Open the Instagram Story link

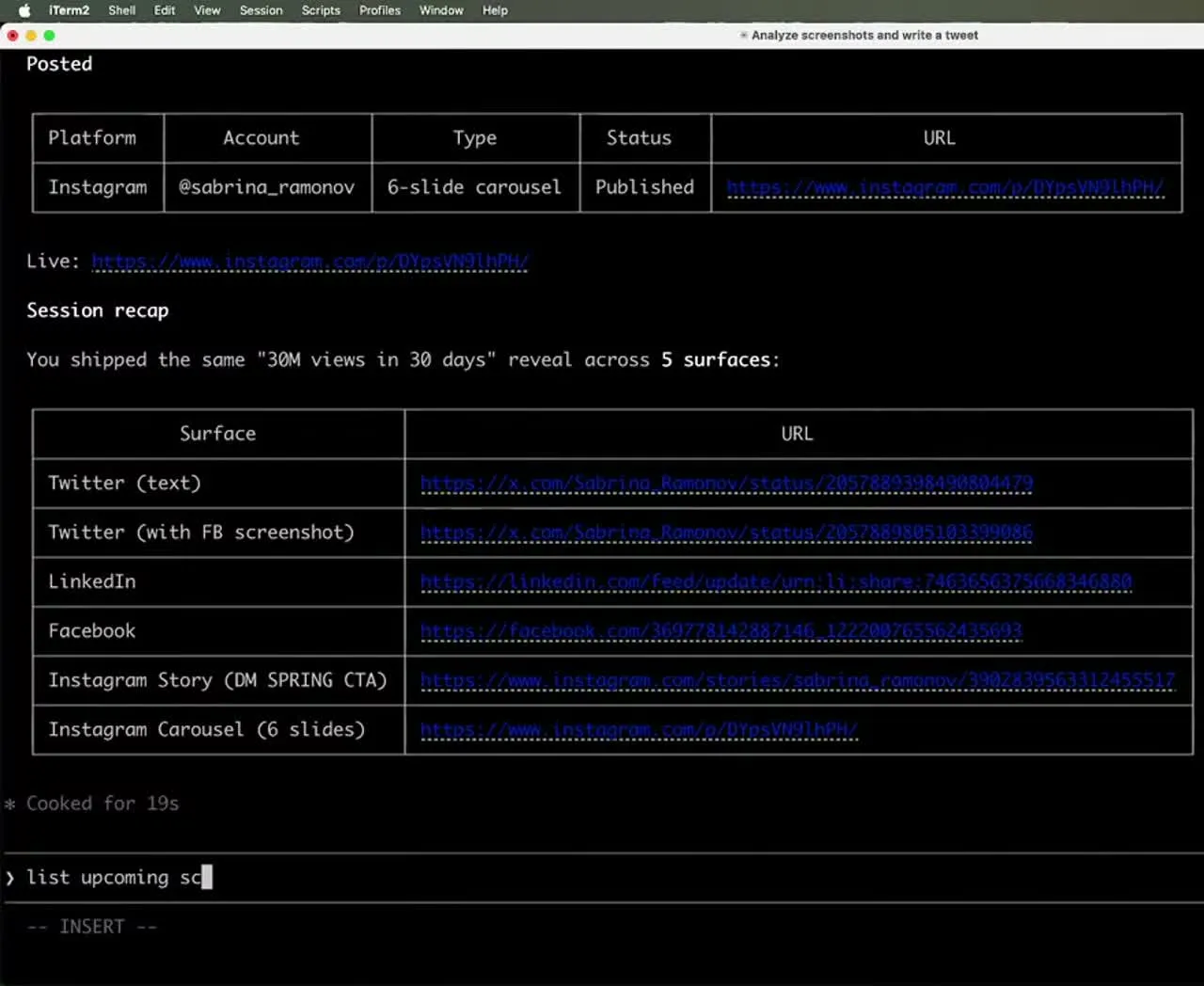pyautogui.click(x=798, y=680)
